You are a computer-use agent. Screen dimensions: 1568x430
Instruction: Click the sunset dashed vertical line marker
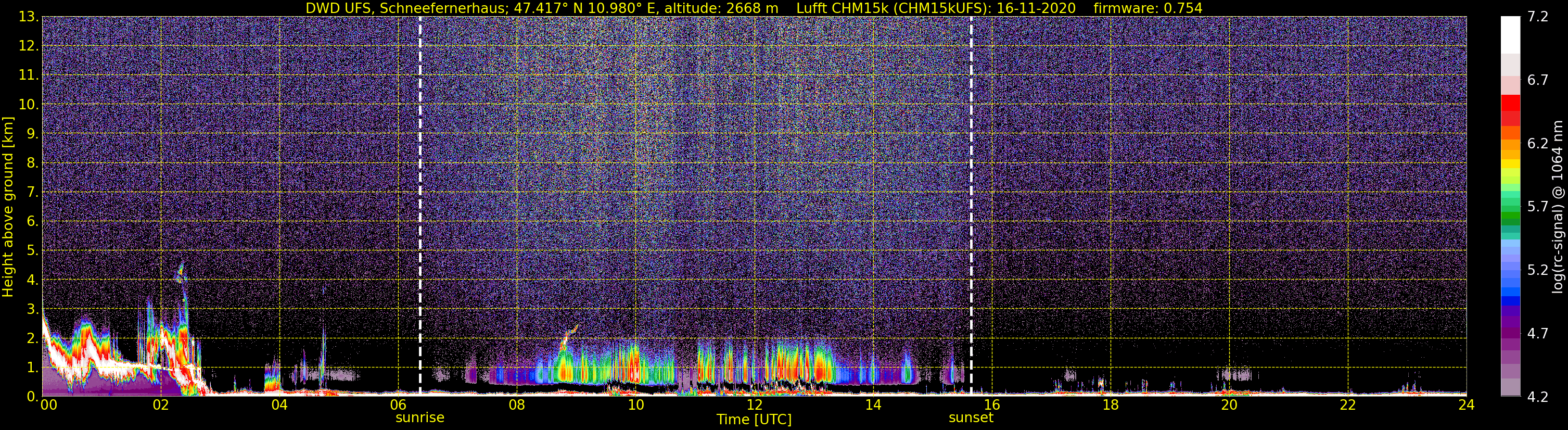[971, 206]
